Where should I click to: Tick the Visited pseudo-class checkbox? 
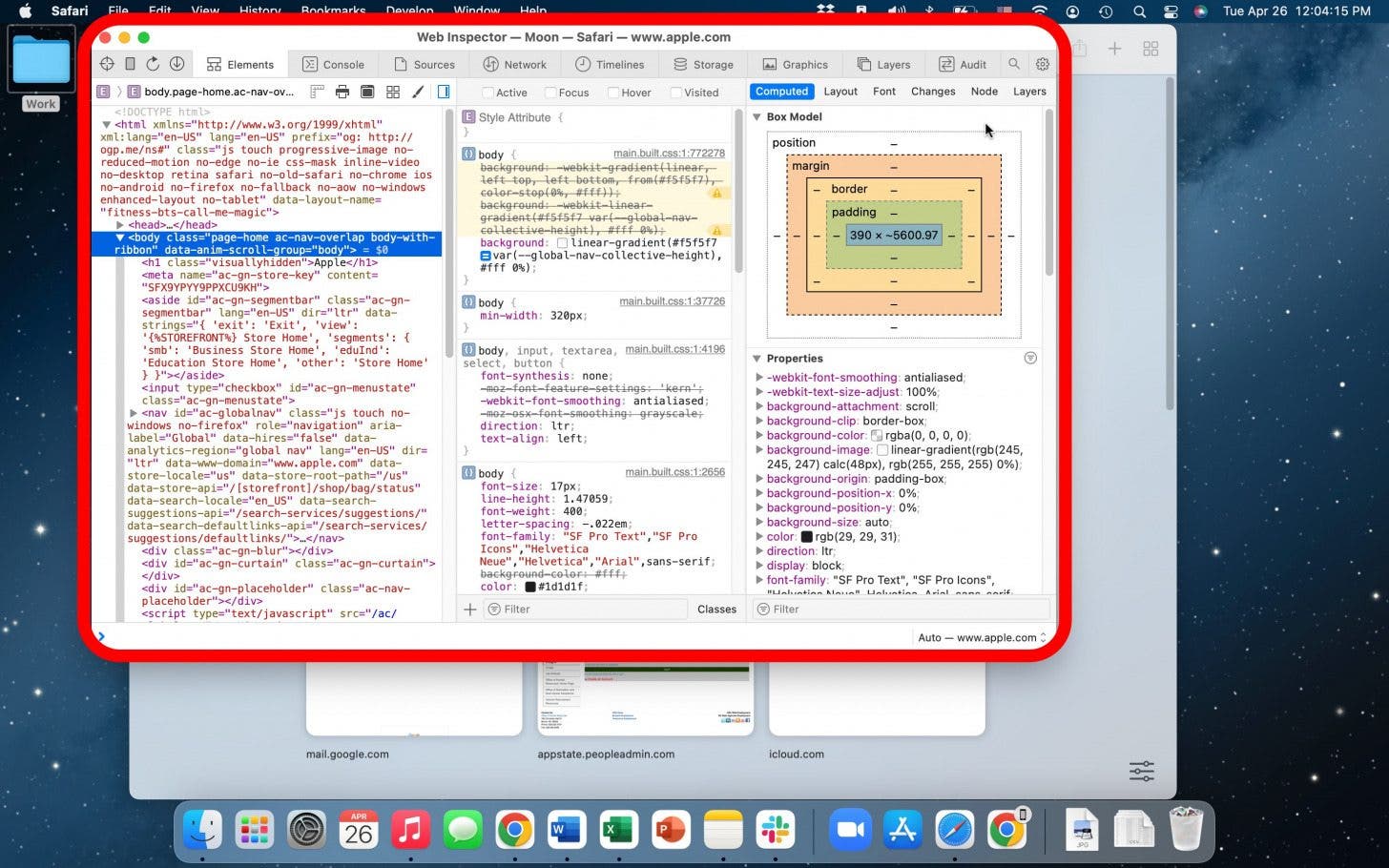click(675, 93)
